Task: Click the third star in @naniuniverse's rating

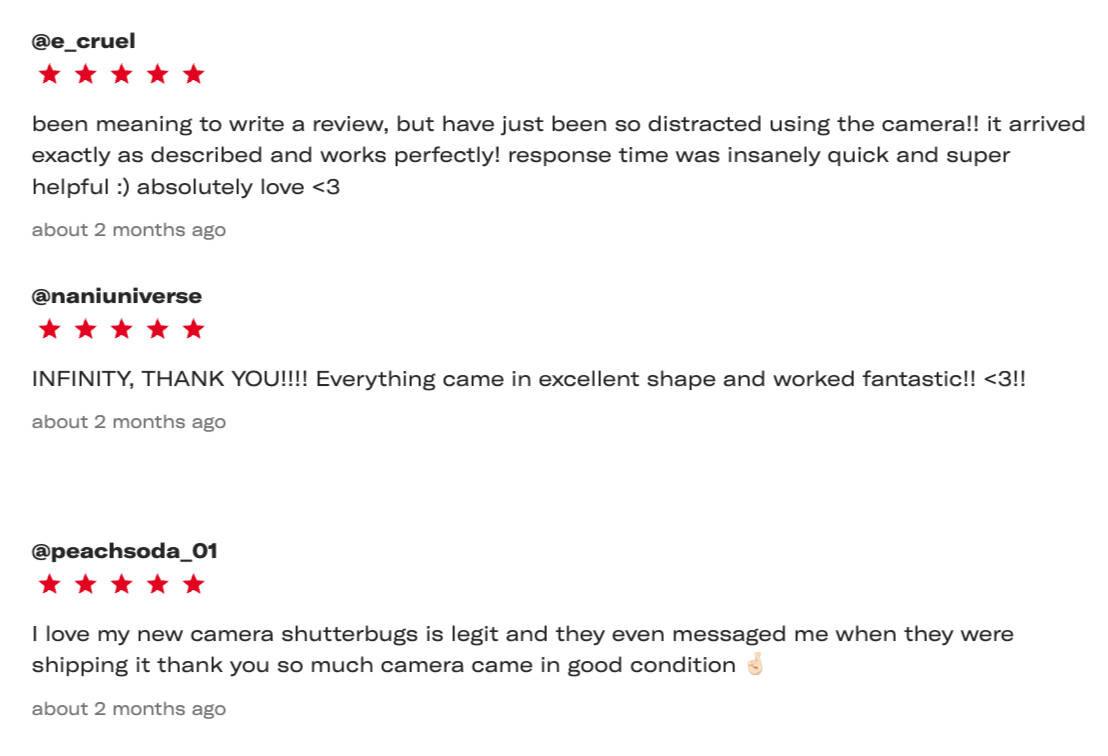Action: coord(122,329)
